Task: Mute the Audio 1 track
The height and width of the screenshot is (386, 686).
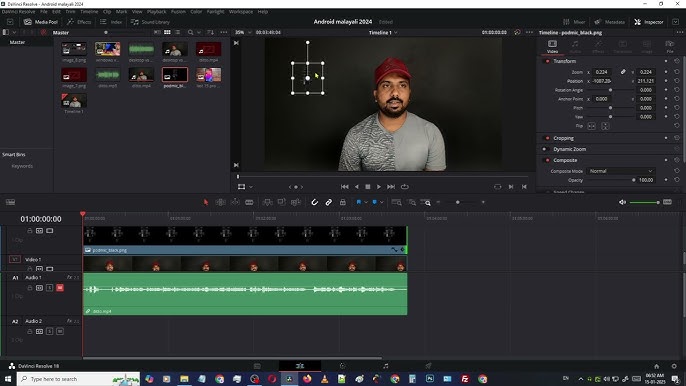Action: click(x=60, y=288)
